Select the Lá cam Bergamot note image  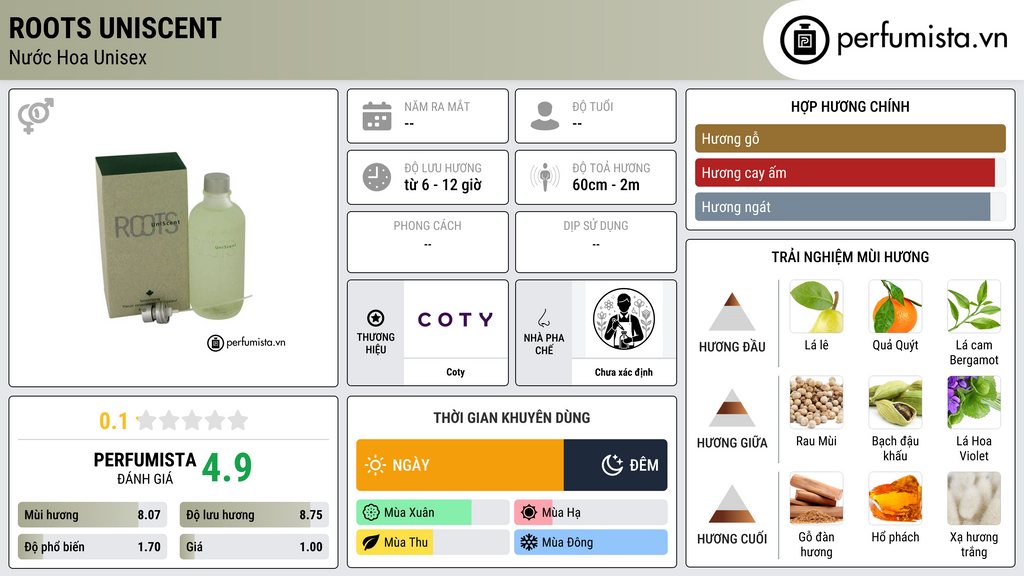pyautogui.click(x=974, y=307)
